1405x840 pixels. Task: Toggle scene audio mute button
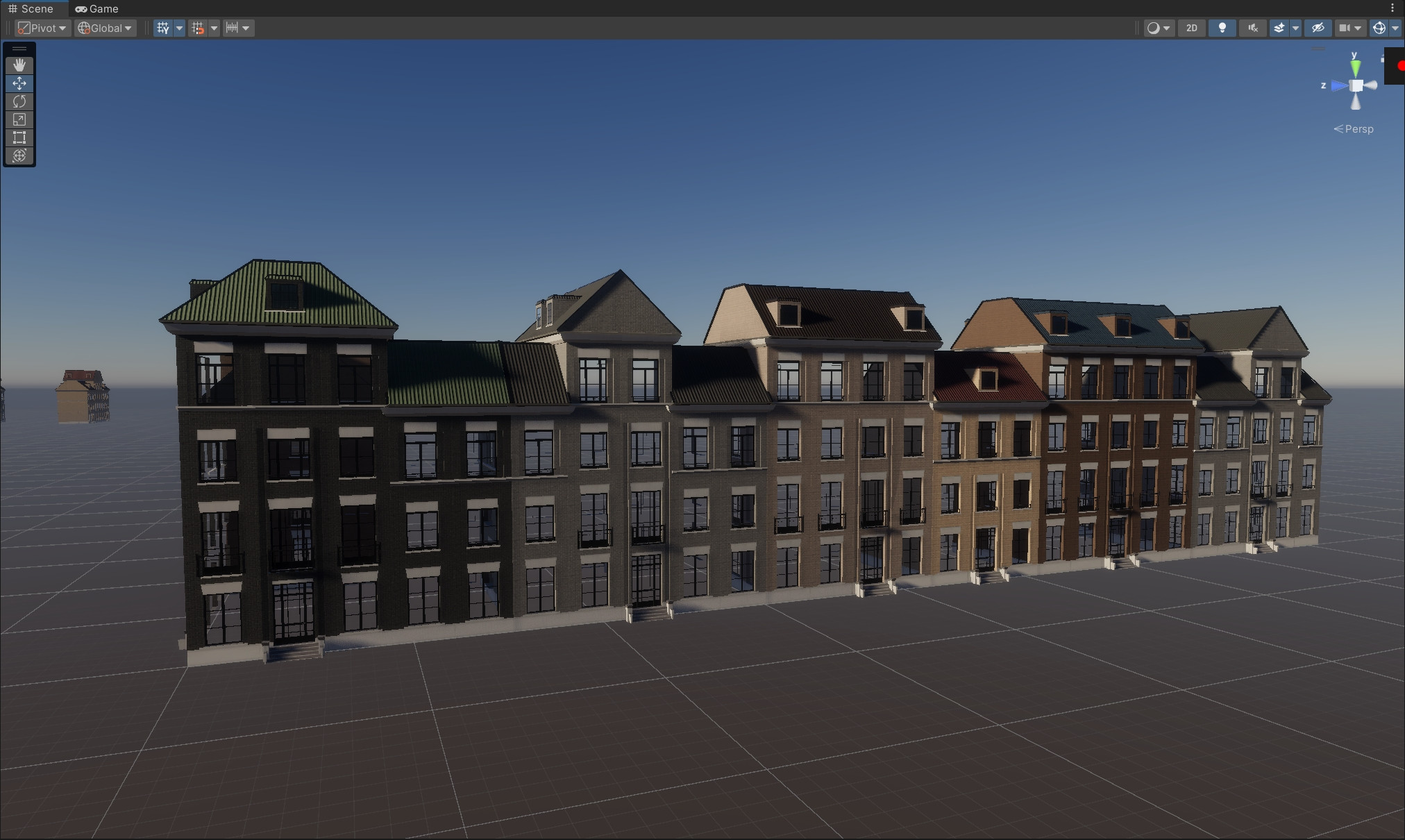(x=1253, y=28)
